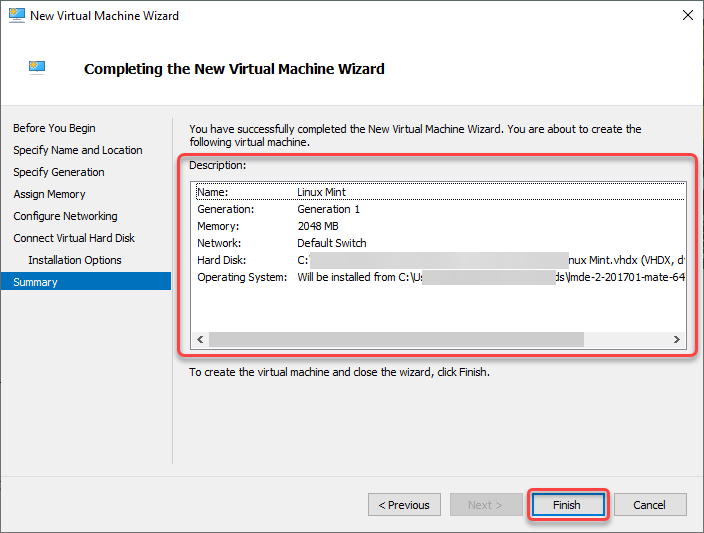Select the Hard Disk row
The height and width of the screenshot is (533, 704).
(x=440, y=260)
